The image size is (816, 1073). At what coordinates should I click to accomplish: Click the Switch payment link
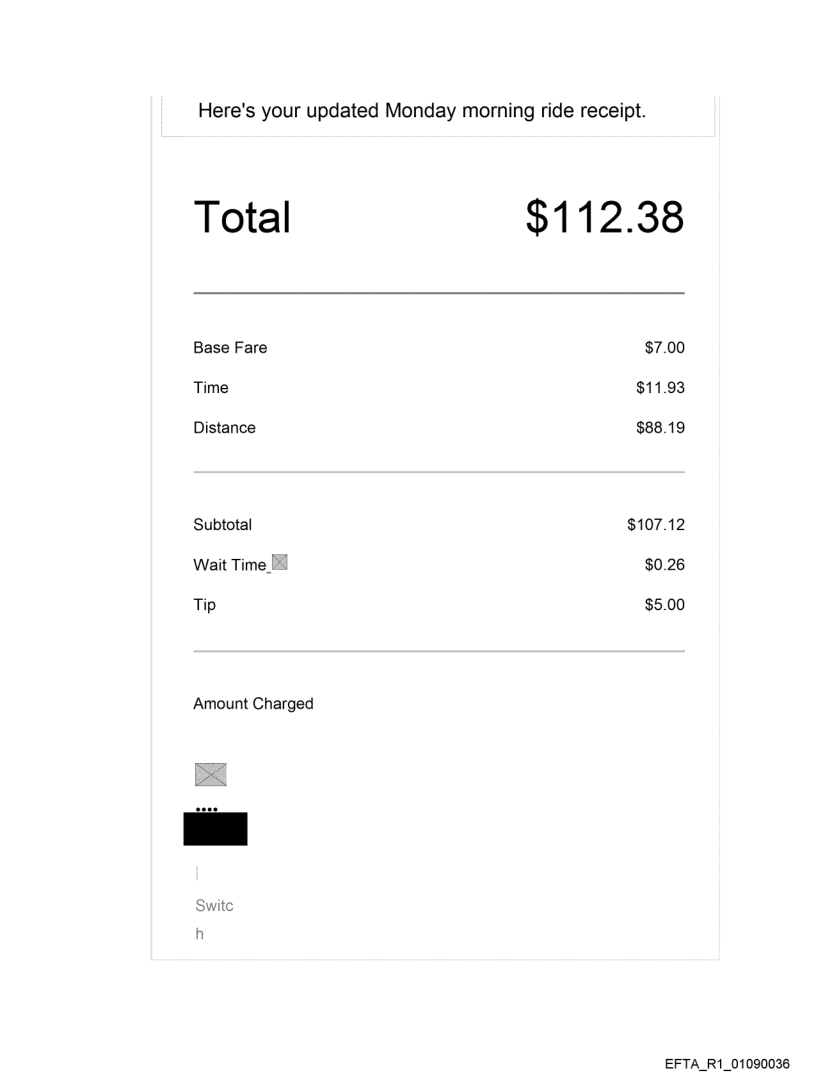(213, 919)
